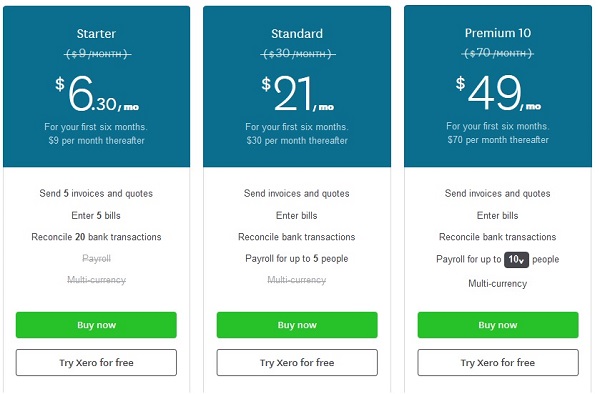This screenshot has height=394, width=600.
Task: Try Xero for free on Standard plan
Action: [x=297, y=362]
